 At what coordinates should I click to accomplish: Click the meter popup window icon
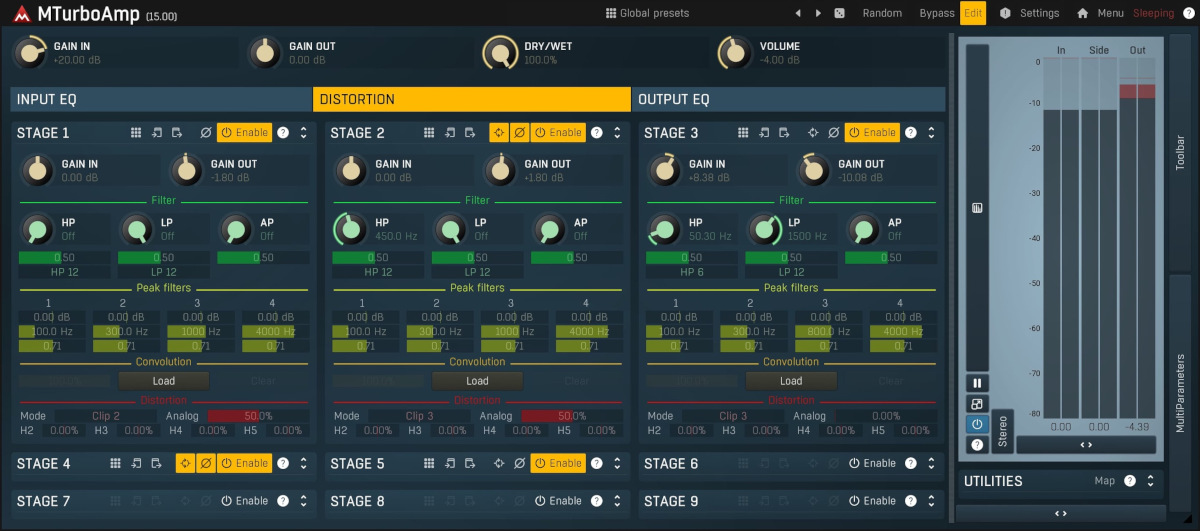977,404
